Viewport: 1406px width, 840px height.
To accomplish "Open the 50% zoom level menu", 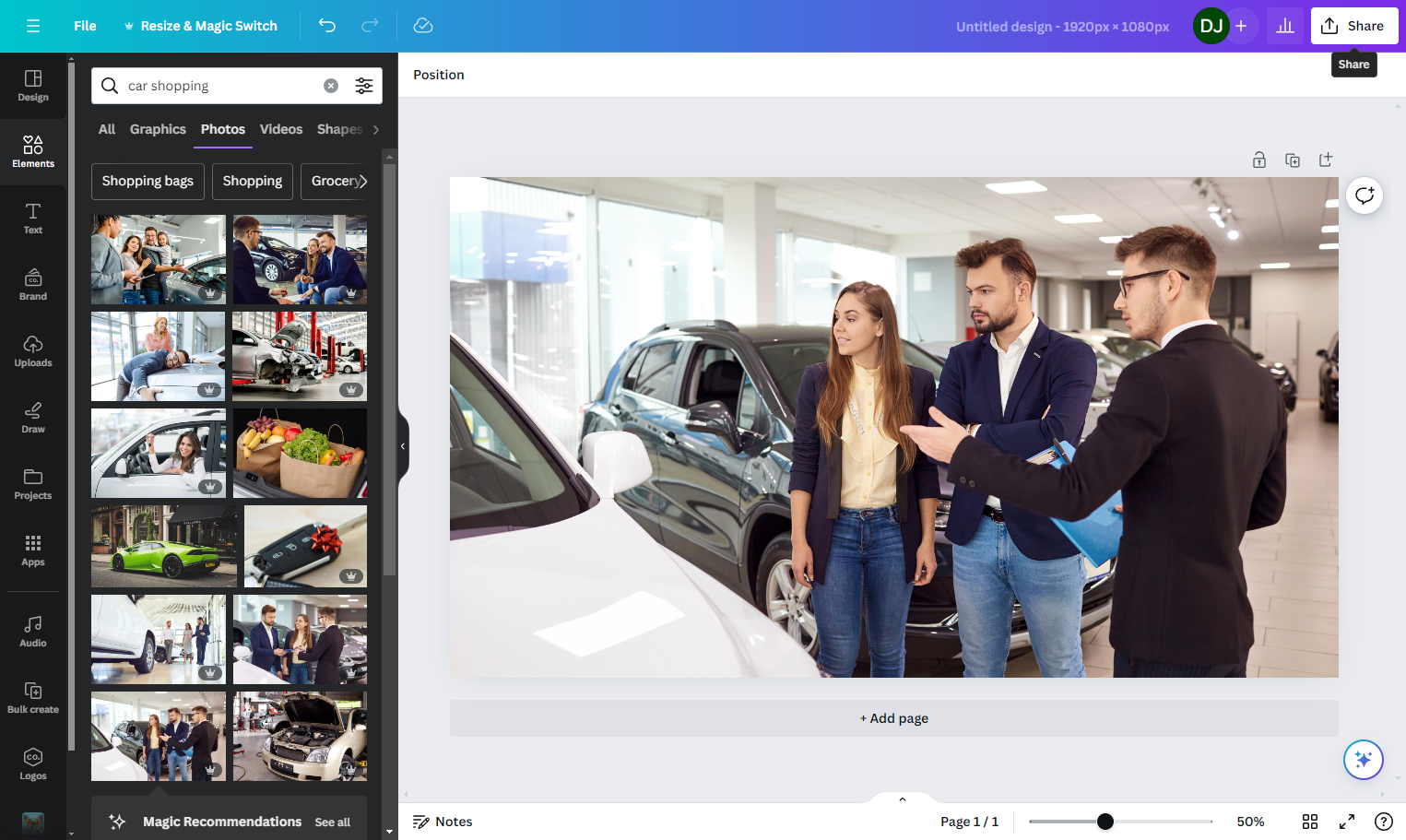I will click(x=1250, y=822).
